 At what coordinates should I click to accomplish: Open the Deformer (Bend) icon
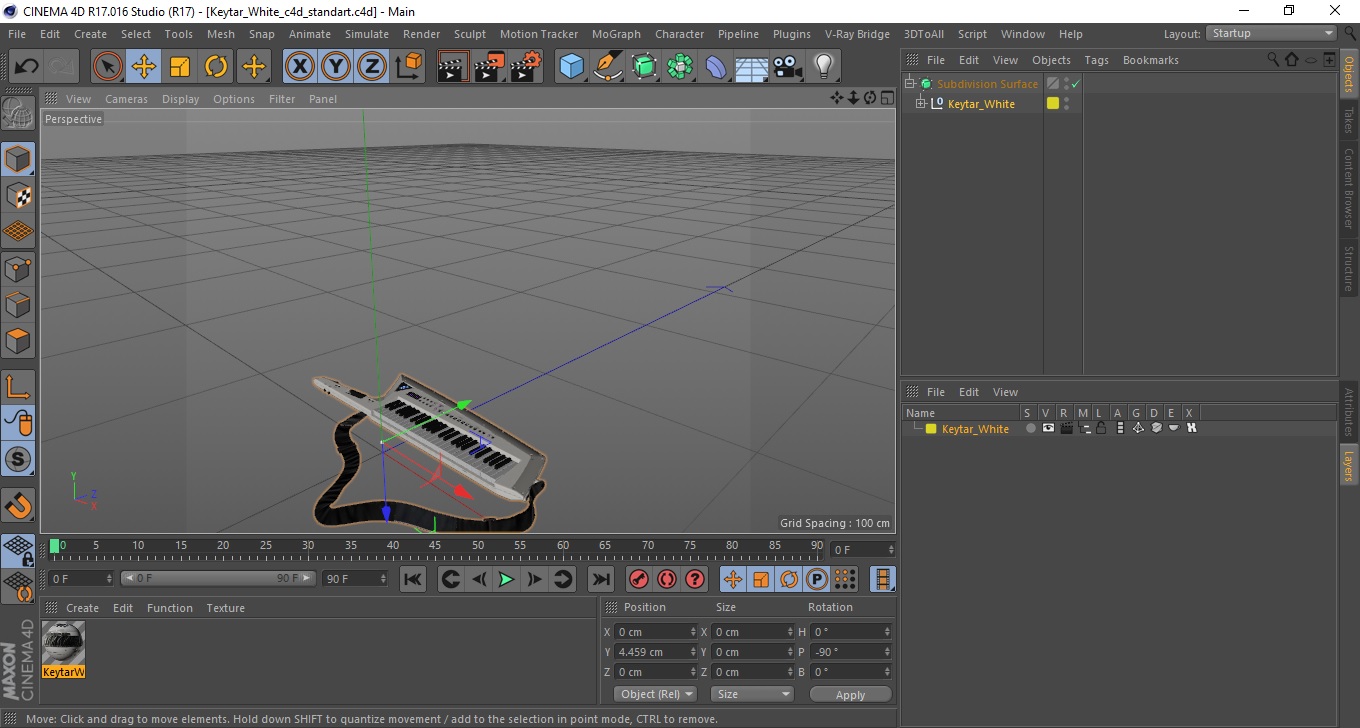717,67
